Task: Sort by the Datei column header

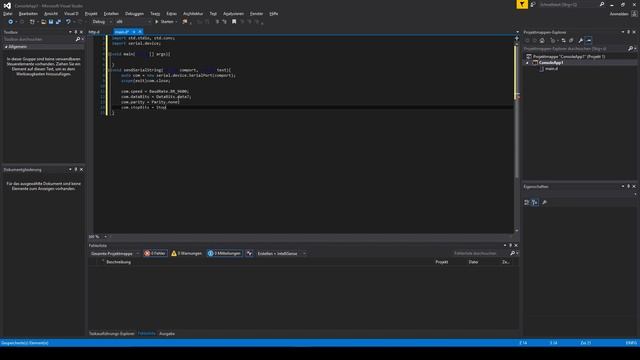Action: pos(473,262)
